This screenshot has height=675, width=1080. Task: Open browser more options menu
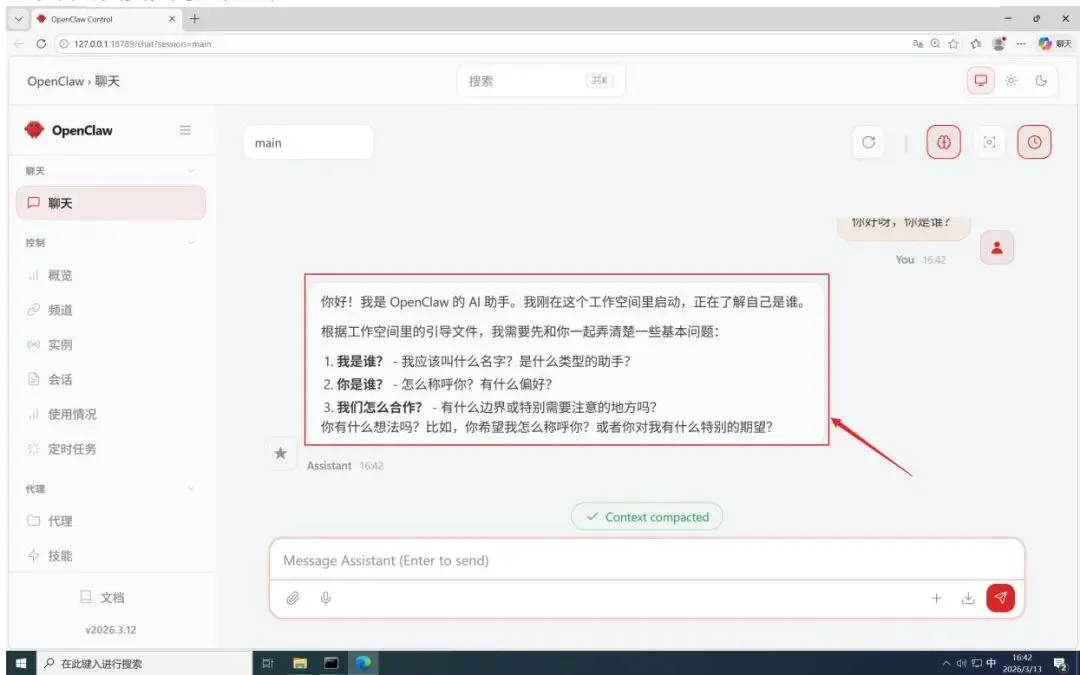1021,43
